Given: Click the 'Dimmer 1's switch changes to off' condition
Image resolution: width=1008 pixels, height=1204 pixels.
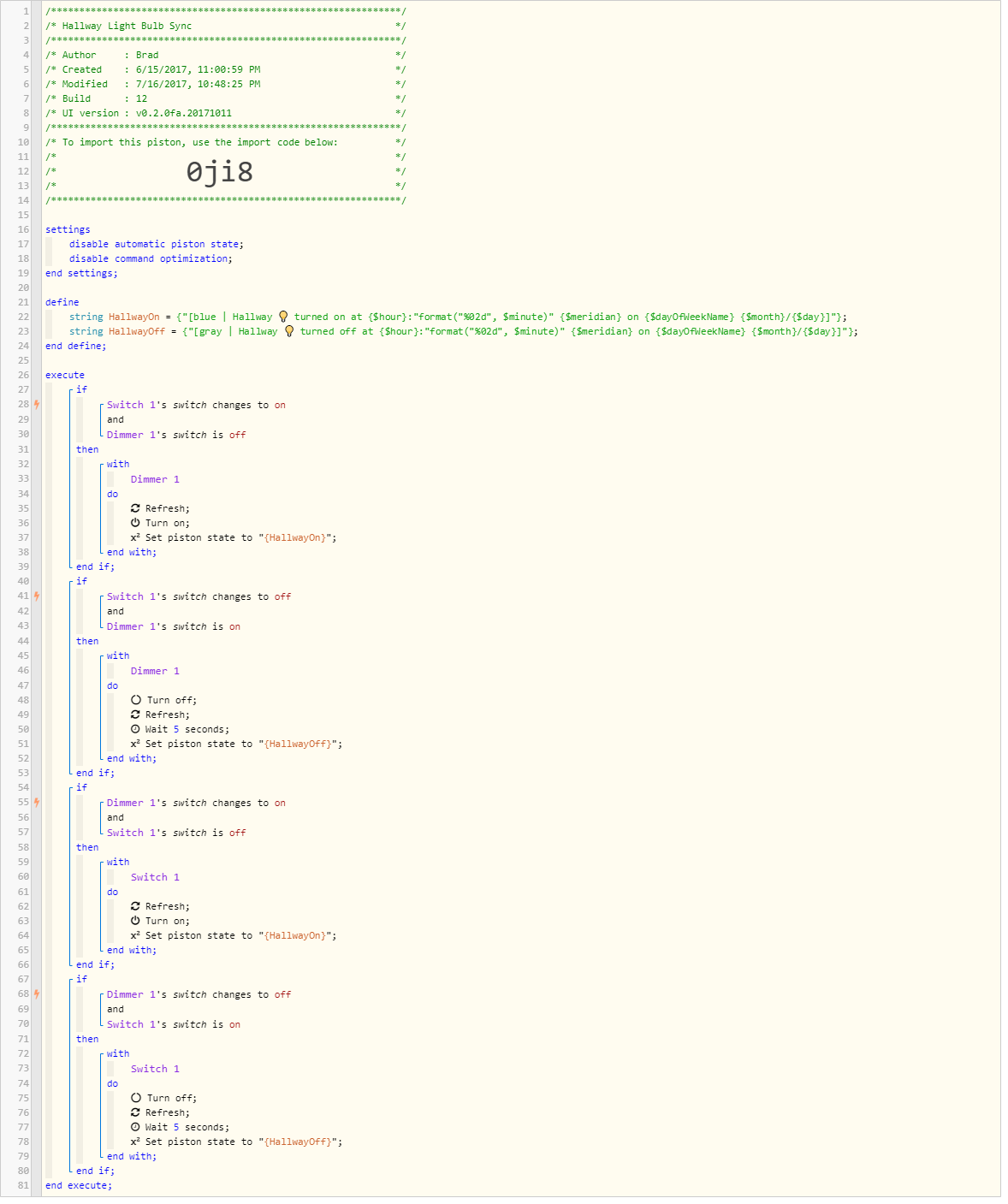Looking at the screenshot, I should tap(199, 994).
